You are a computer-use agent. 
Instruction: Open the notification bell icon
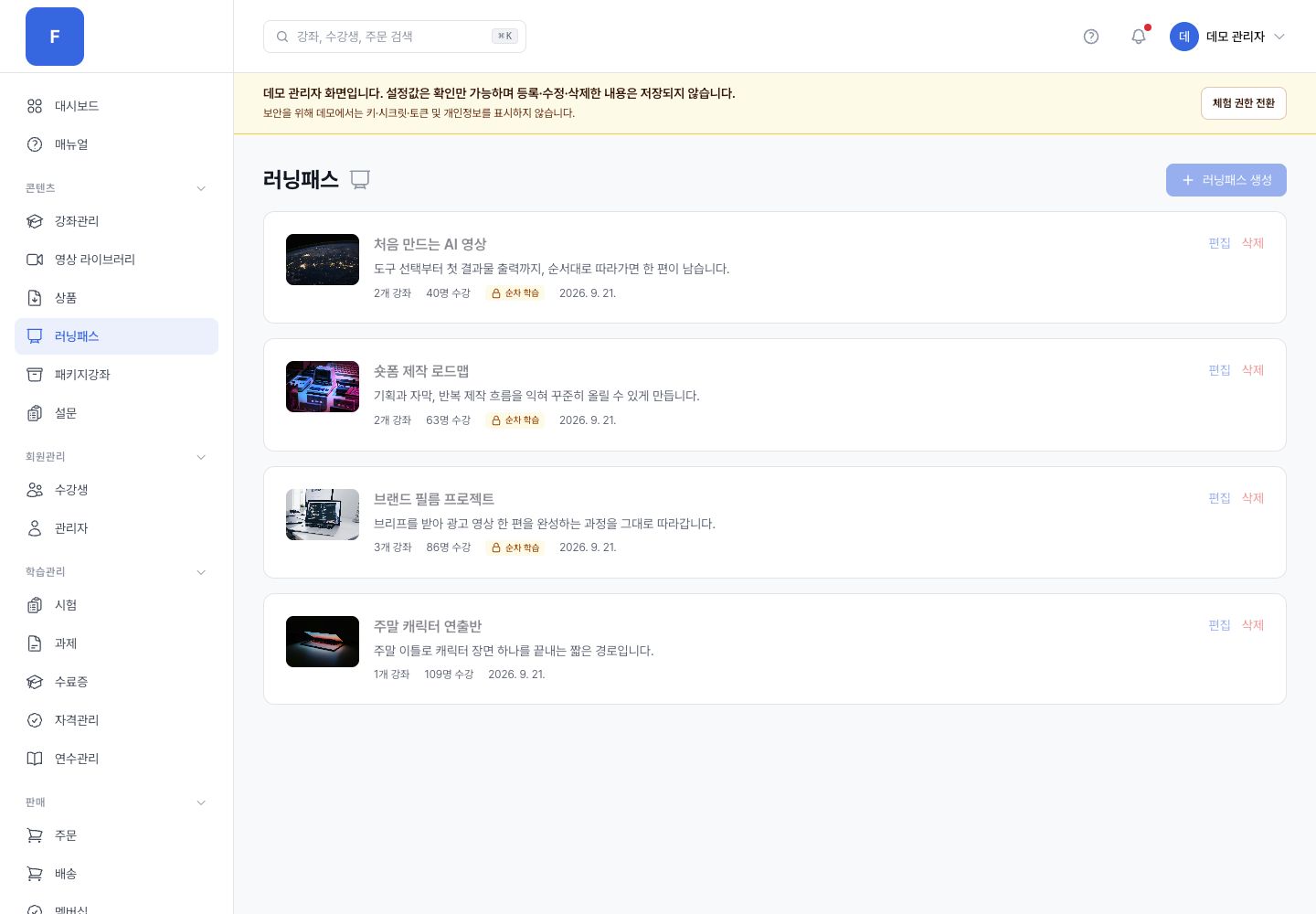pyautogui.click(x=1139, y=37)
